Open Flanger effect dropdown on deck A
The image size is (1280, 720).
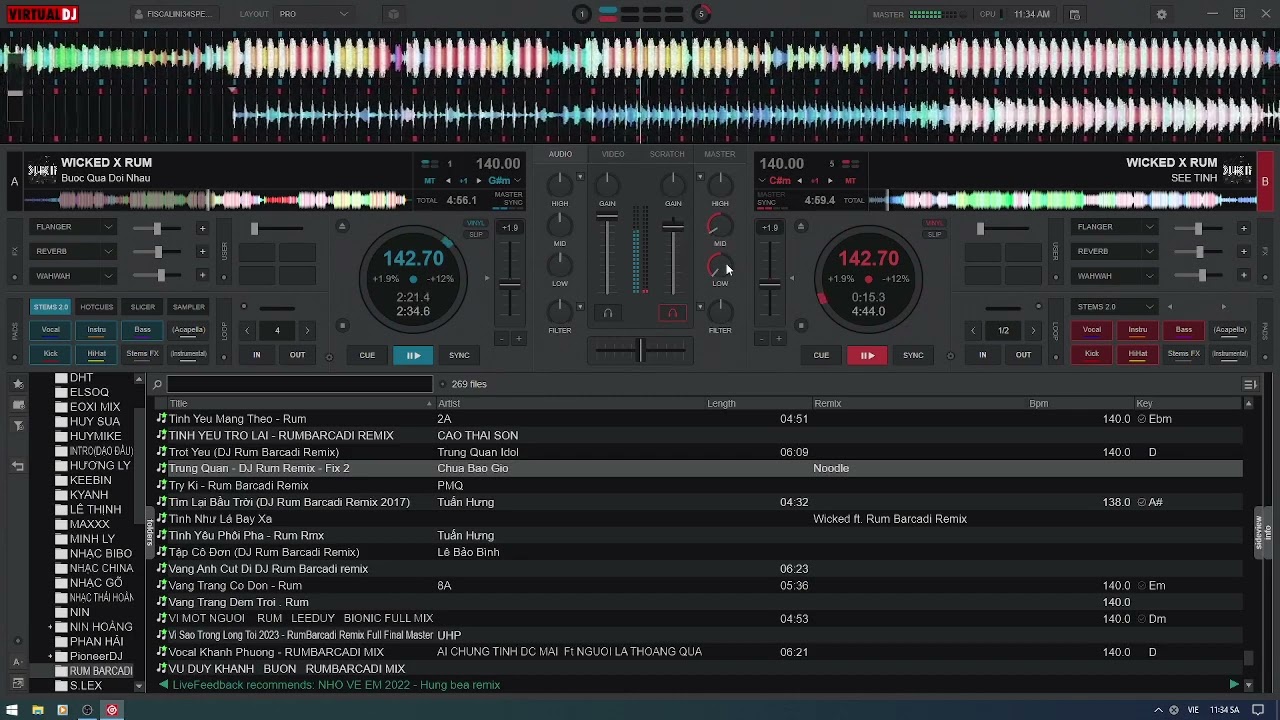pos(73,227)
